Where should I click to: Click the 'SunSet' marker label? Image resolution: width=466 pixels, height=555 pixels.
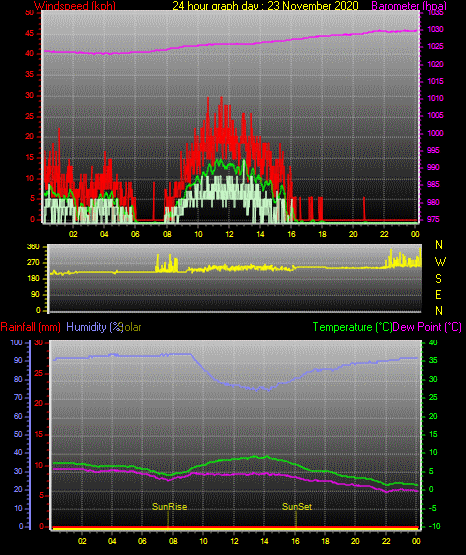297,507
